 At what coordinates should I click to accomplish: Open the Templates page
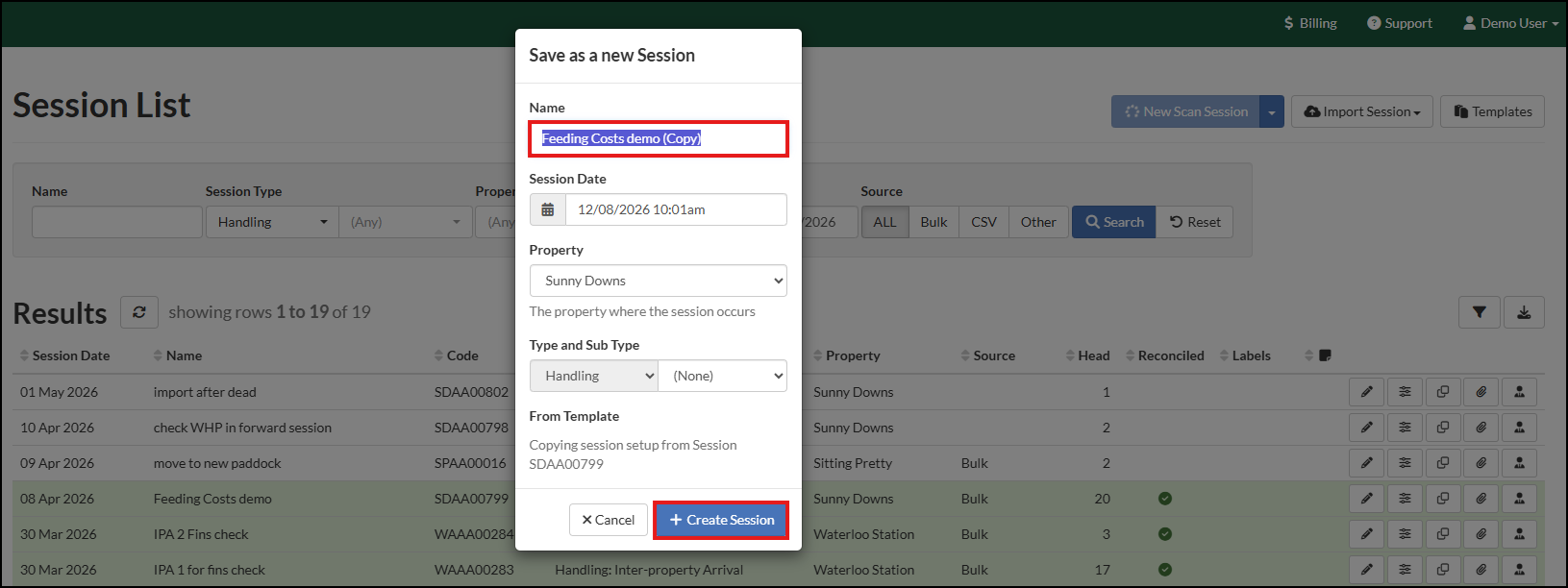point(1492,111)
